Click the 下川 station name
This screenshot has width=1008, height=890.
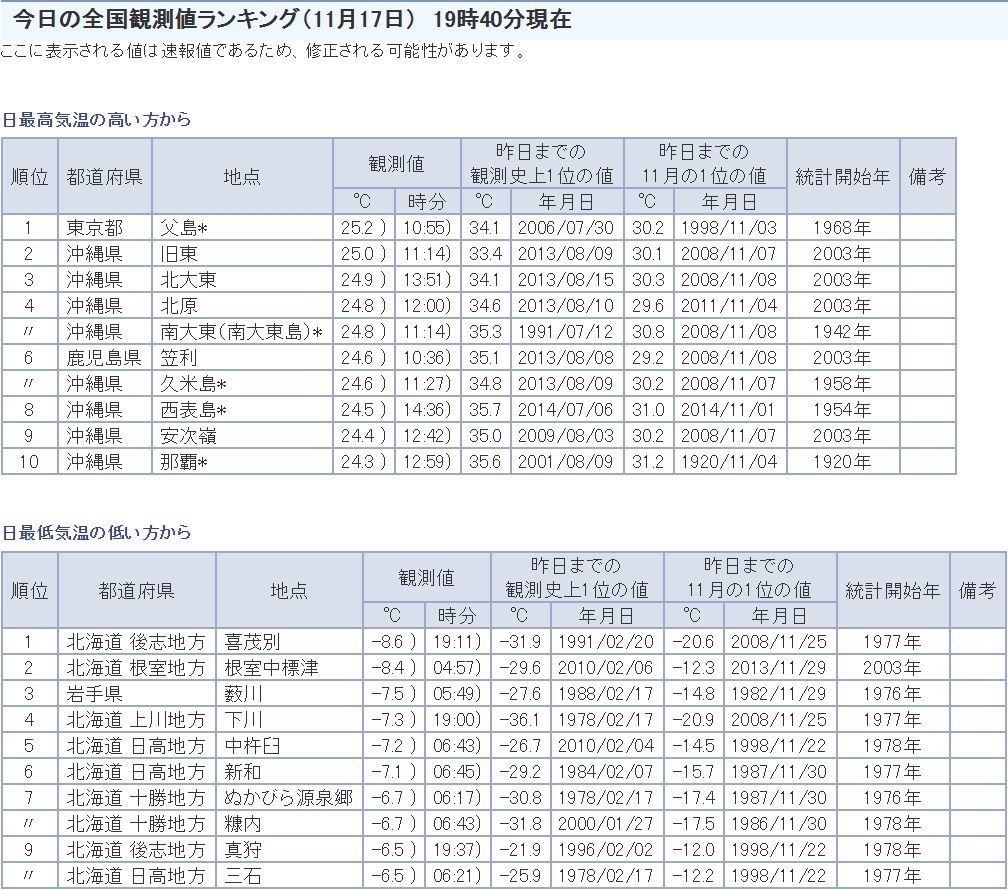tap(243, 720)
